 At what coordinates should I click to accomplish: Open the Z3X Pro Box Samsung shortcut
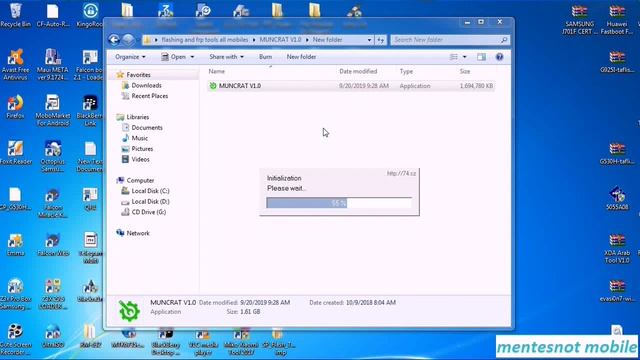tap(16, 294)
